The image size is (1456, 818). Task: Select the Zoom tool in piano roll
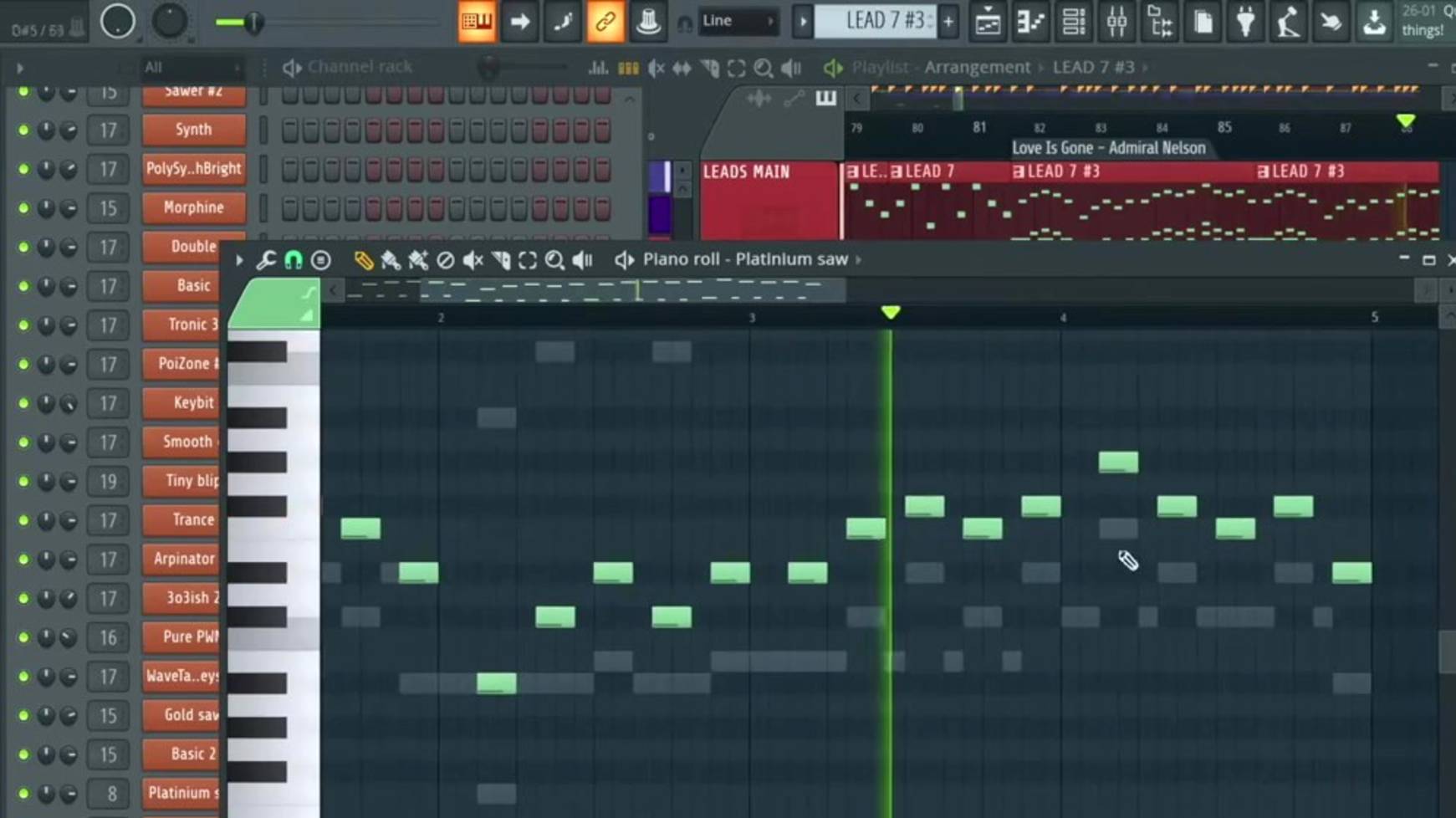(554, 260)
